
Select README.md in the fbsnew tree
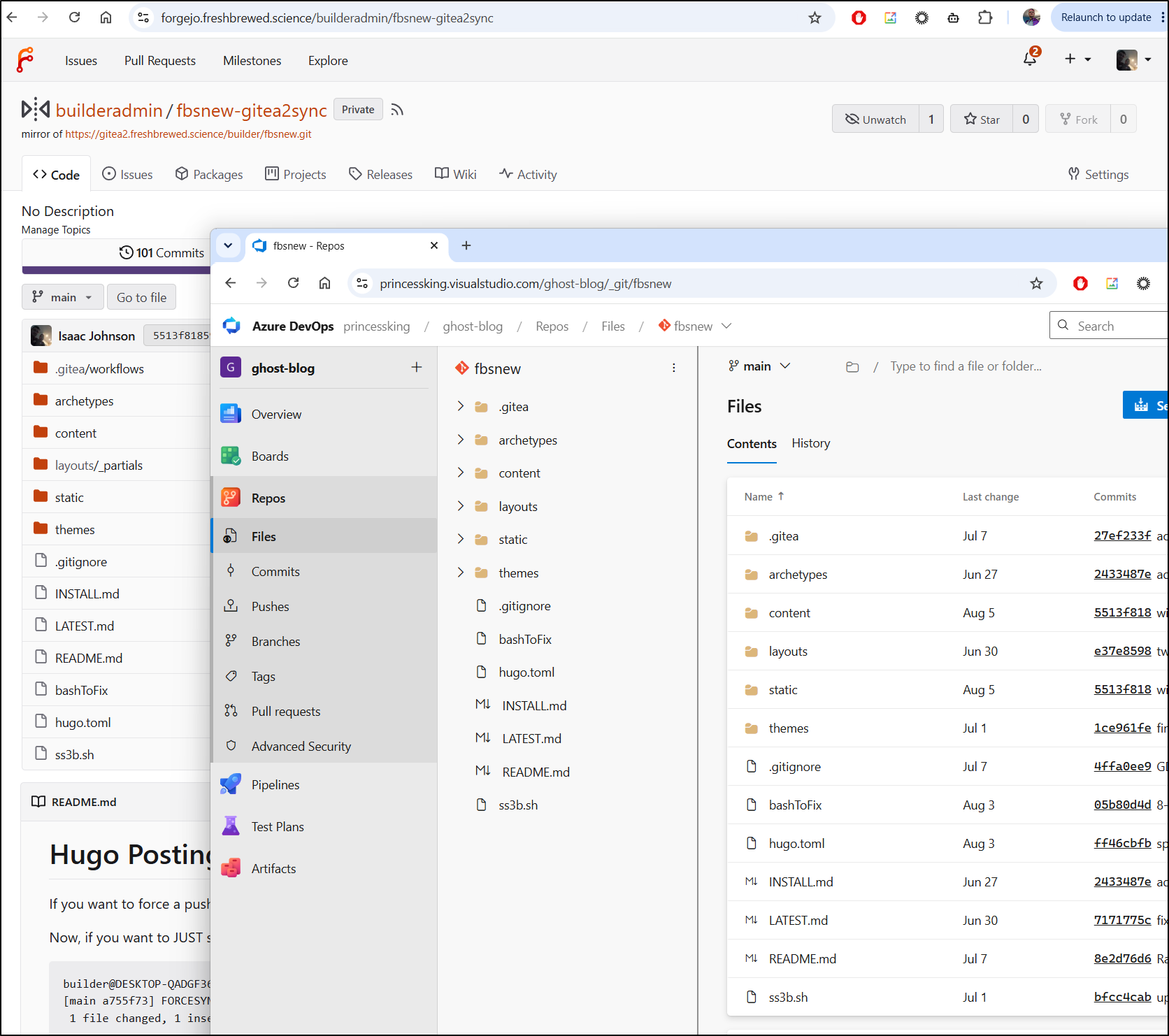536,772
